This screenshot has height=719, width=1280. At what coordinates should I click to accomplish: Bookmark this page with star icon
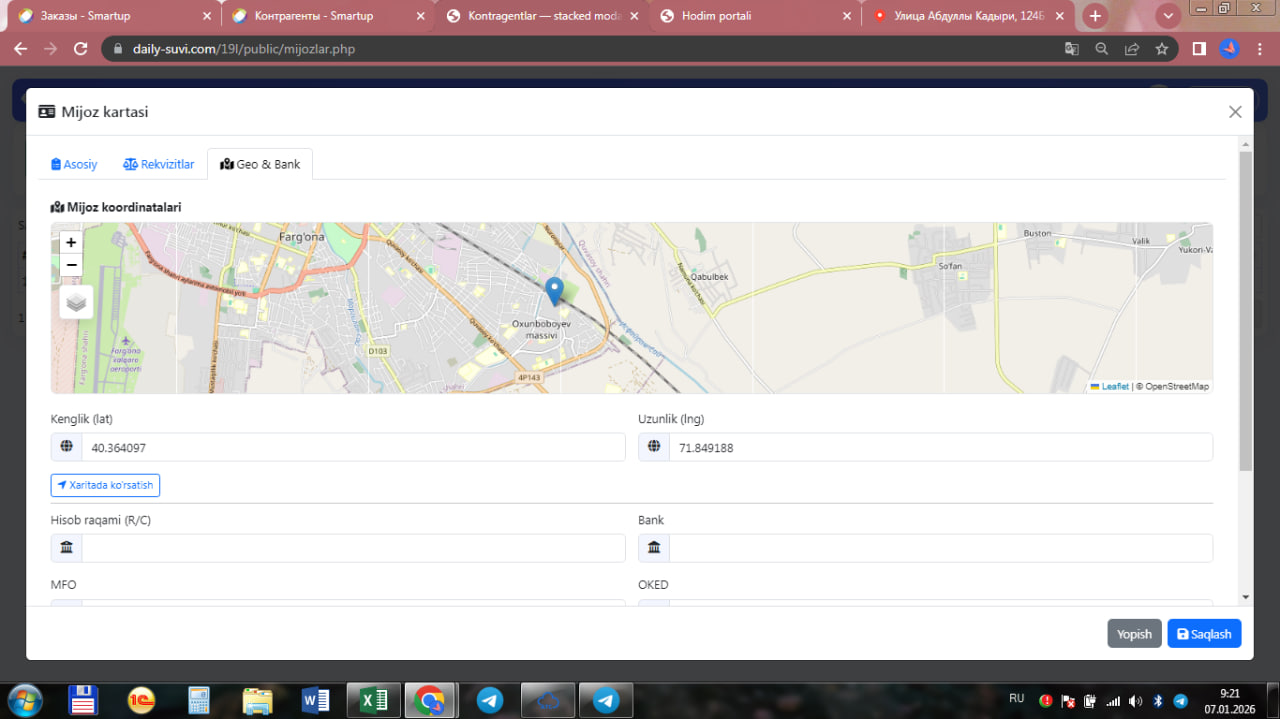pos(1161,48)
